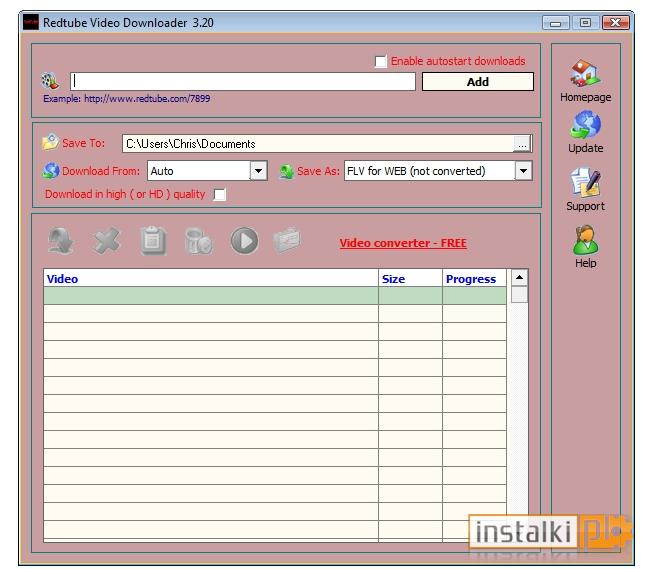Click the Download From globe icon
646x569 pixels.
click(x=51, y=171)
